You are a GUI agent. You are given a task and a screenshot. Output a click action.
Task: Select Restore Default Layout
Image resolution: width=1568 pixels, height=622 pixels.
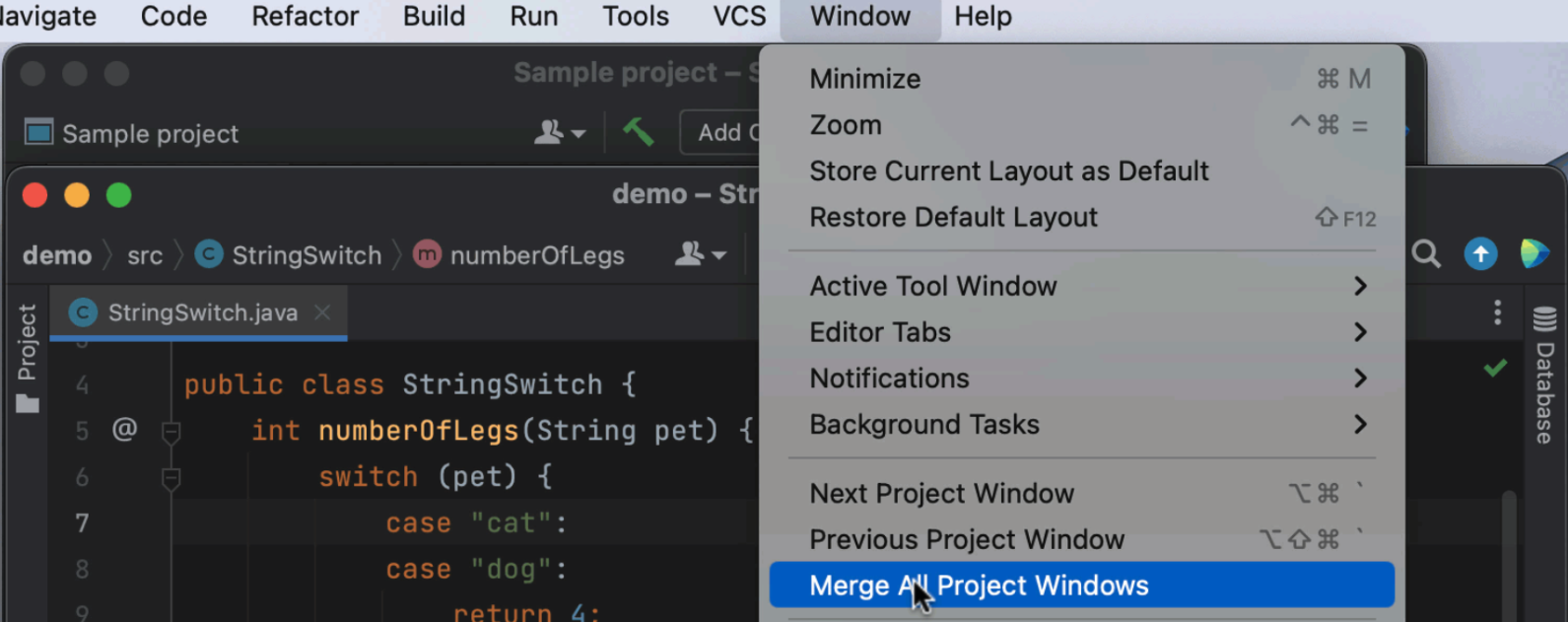pos(1081,218)
